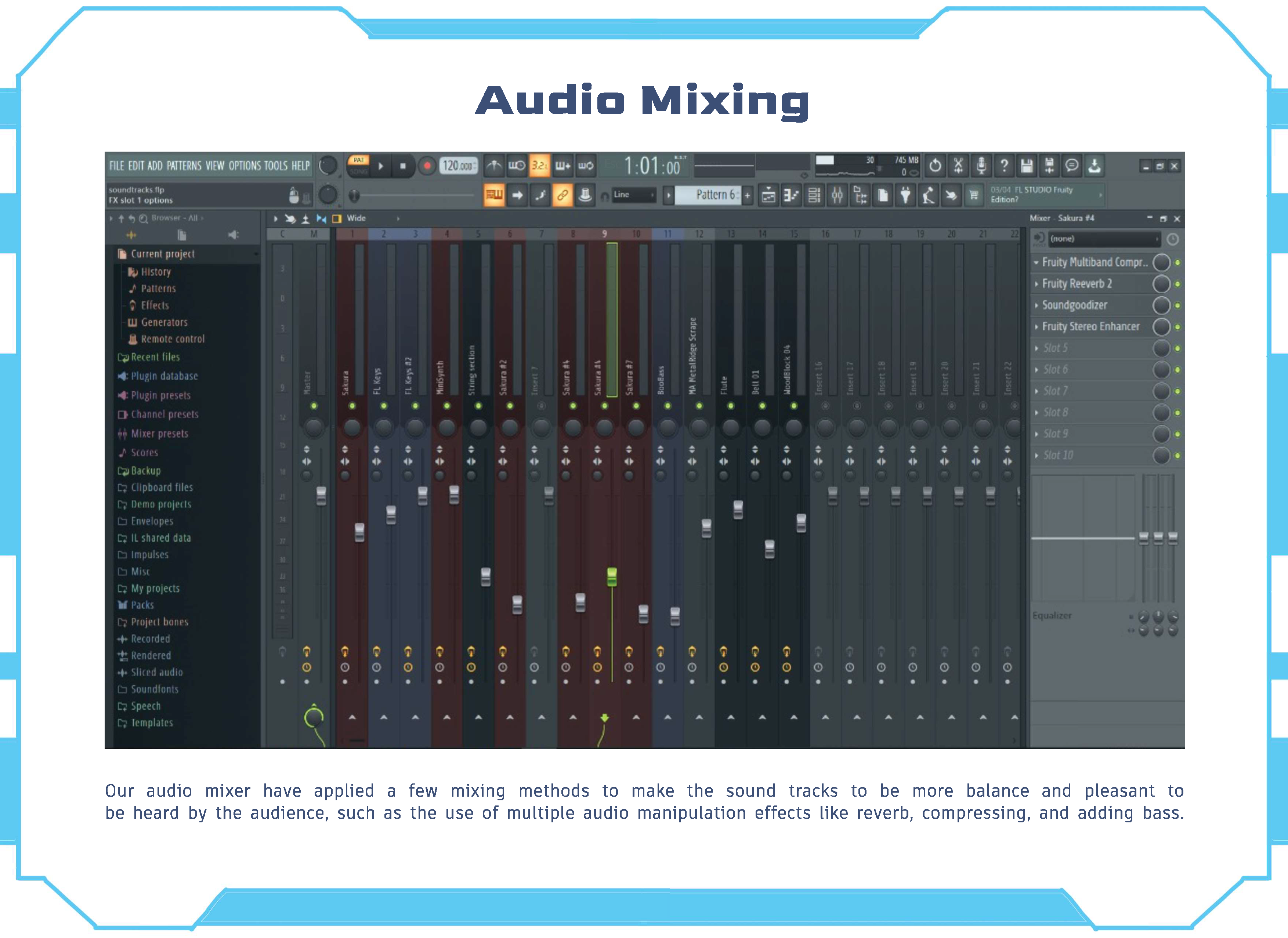Add a new pattern with plus button
Image resolution: width=1288 pixels, height=938 pixels.
(x=748, y=196)
